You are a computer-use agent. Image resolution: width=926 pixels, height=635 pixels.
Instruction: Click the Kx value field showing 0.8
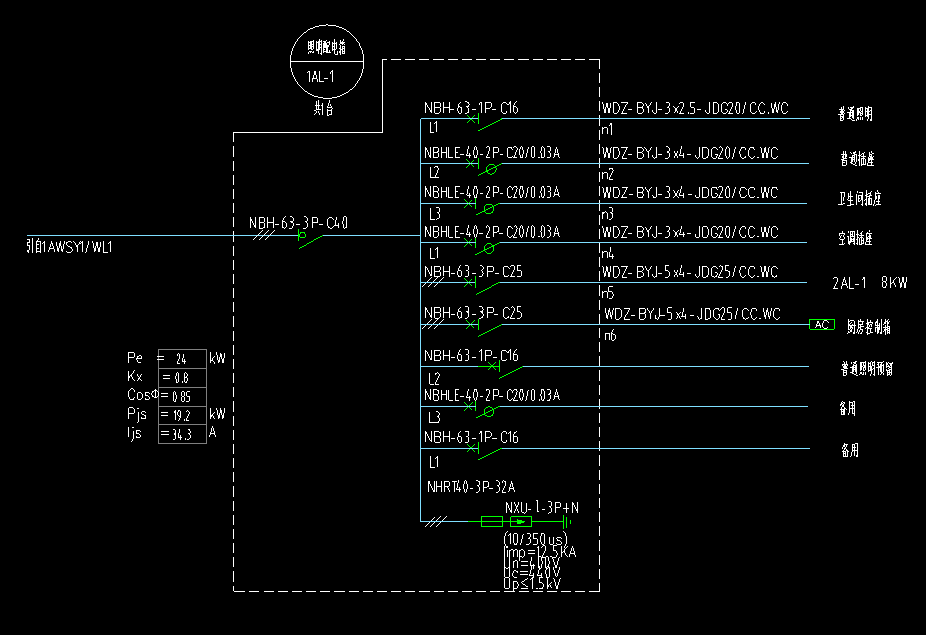(182, 377)
